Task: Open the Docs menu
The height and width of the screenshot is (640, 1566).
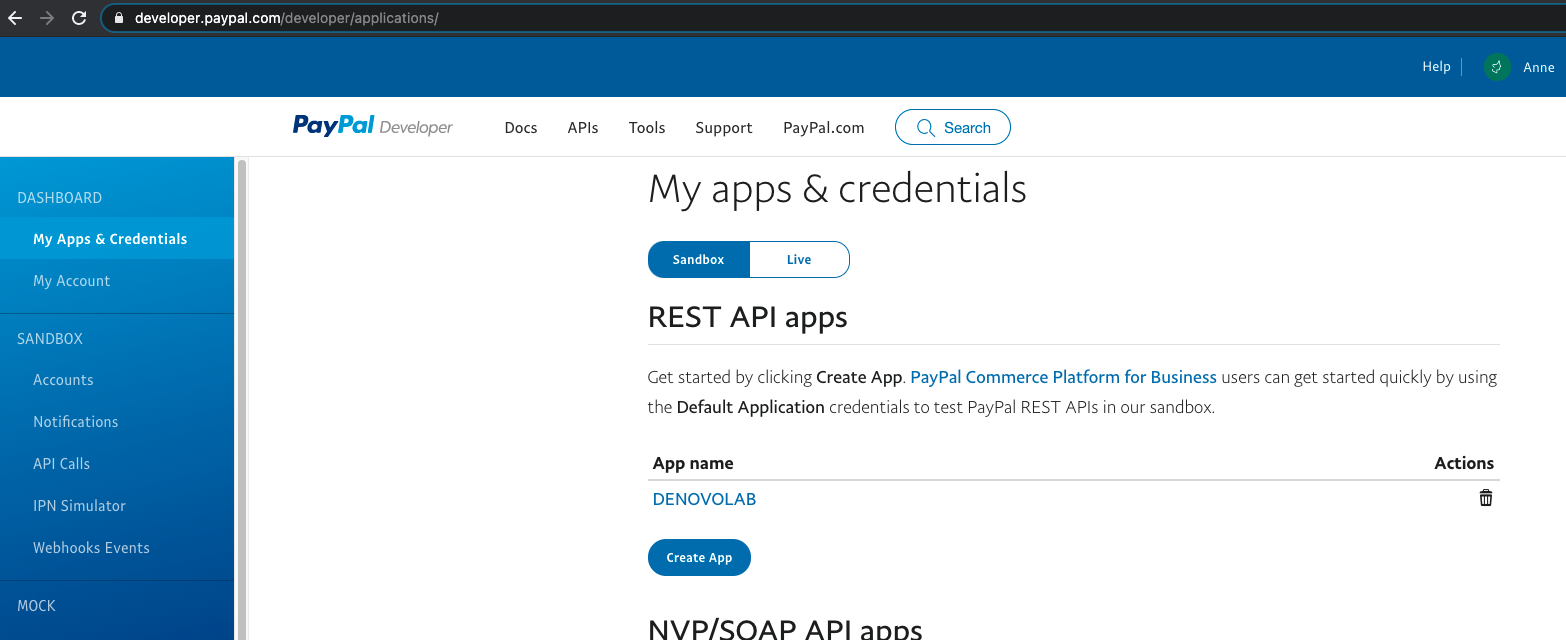Action: tap(521, 127)
